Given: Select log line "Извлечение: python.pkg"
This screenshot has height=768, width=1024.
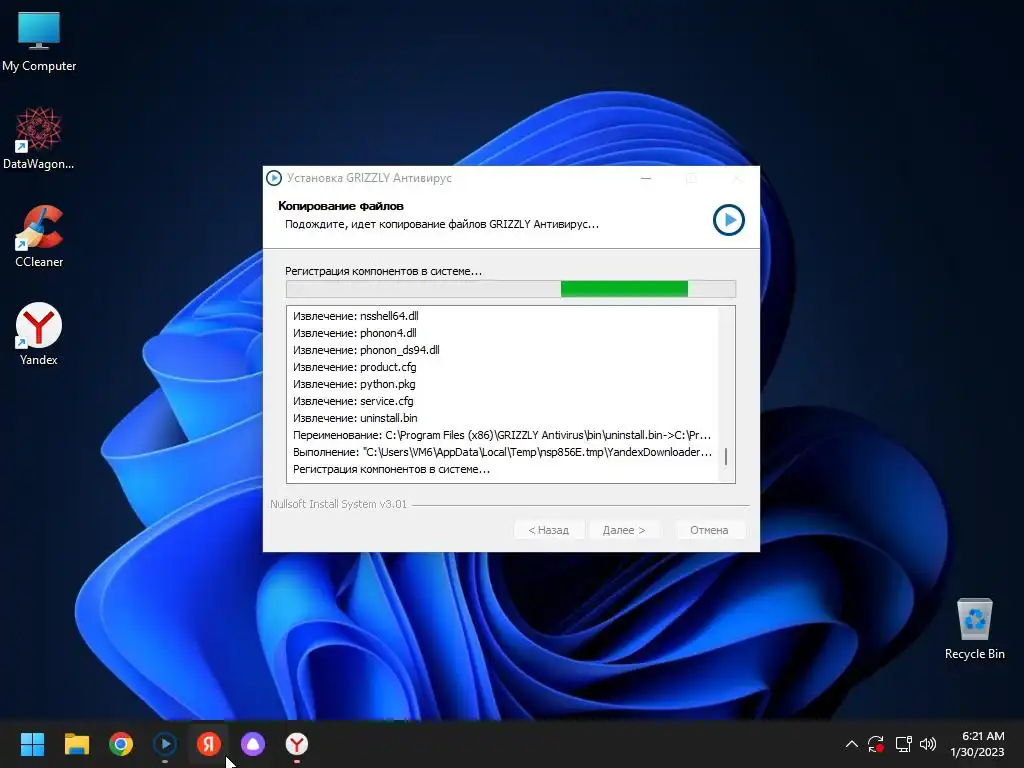Looking at the screenshot, I should tap(354, 384).
